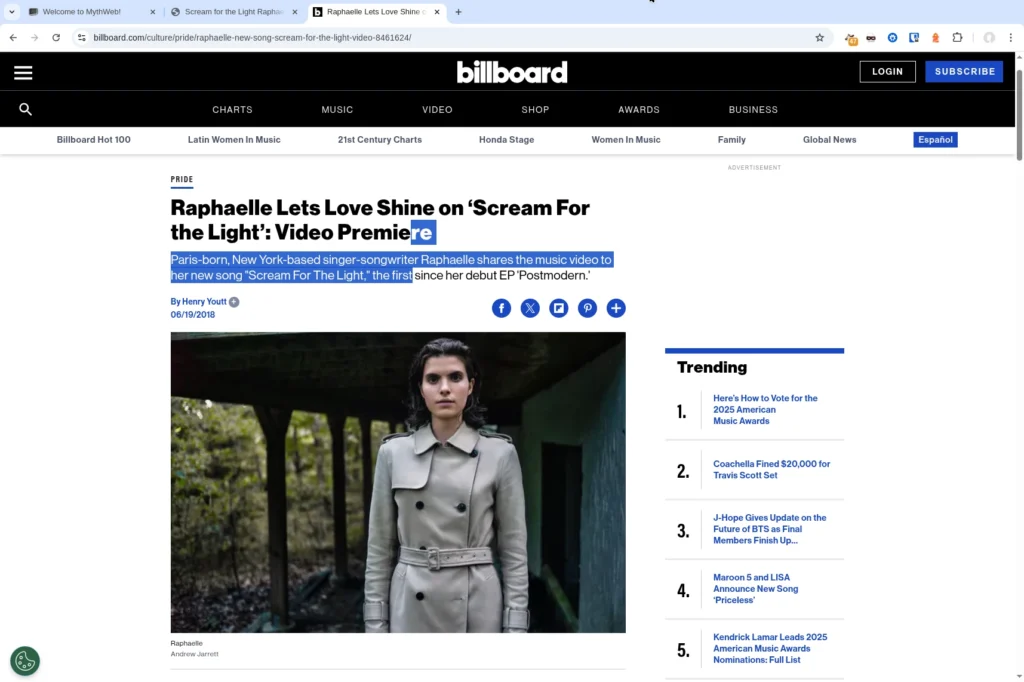
Task: Open the Shop menu
Action: point(535,110)
